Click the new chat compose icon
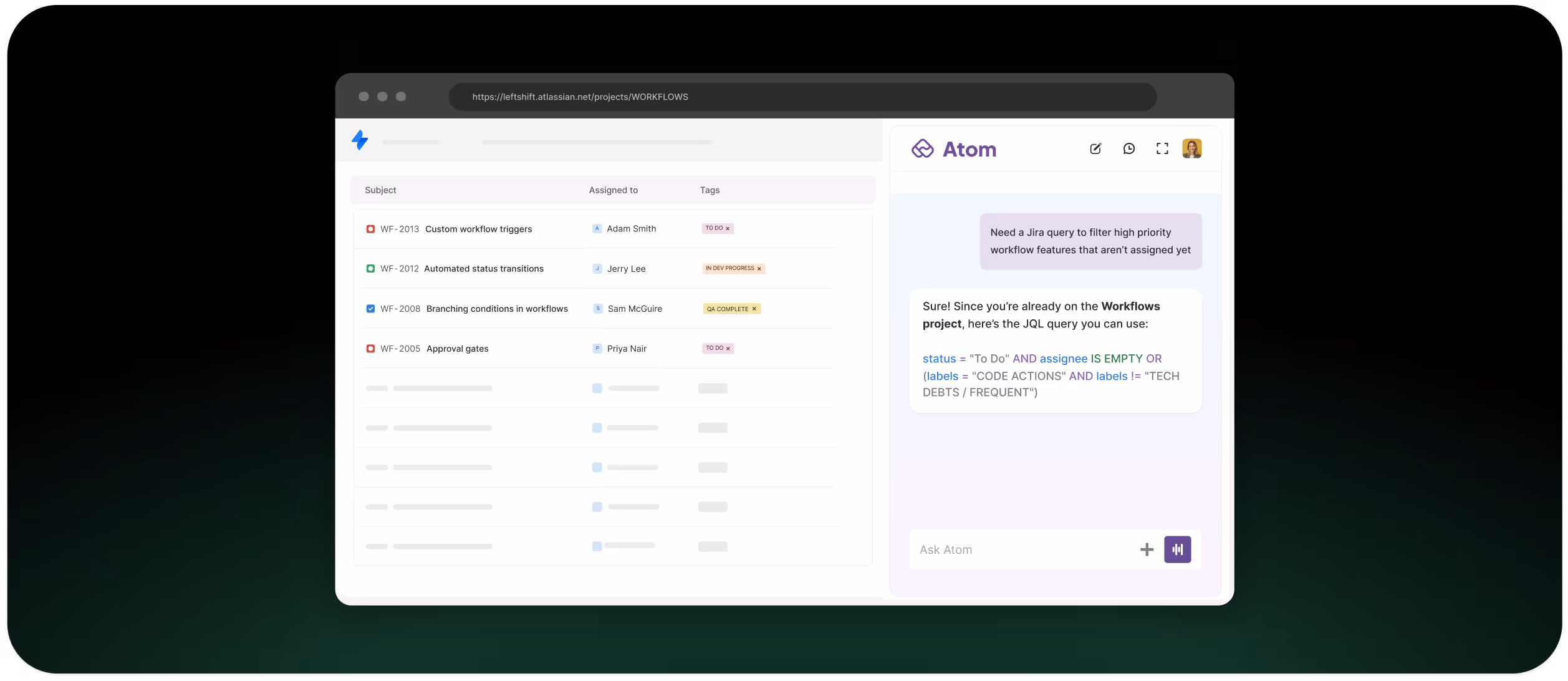 point(1095,148)
